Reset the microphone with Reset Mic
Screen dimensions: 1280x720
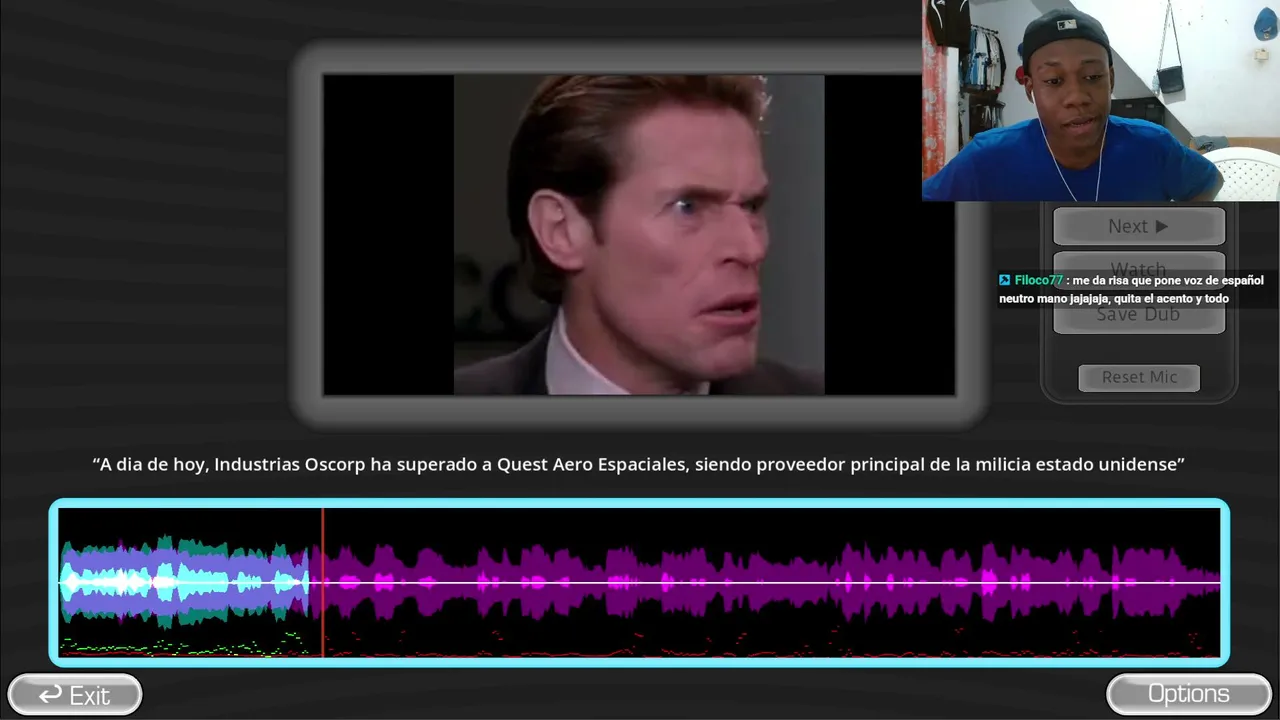[1139, 377]
